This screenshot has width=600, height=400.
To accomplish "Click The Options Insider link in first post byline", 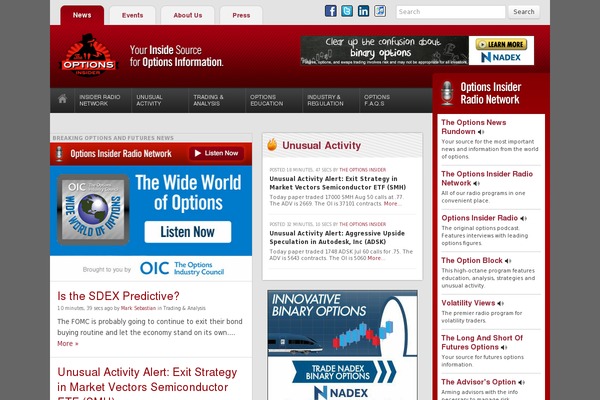I will (363, 170).
